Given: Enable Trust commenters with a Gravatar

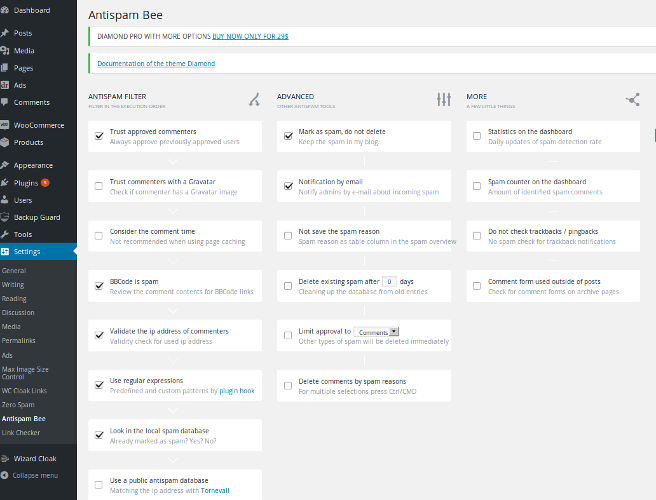Looking at the screenshot, I should (x=99, y=186).
